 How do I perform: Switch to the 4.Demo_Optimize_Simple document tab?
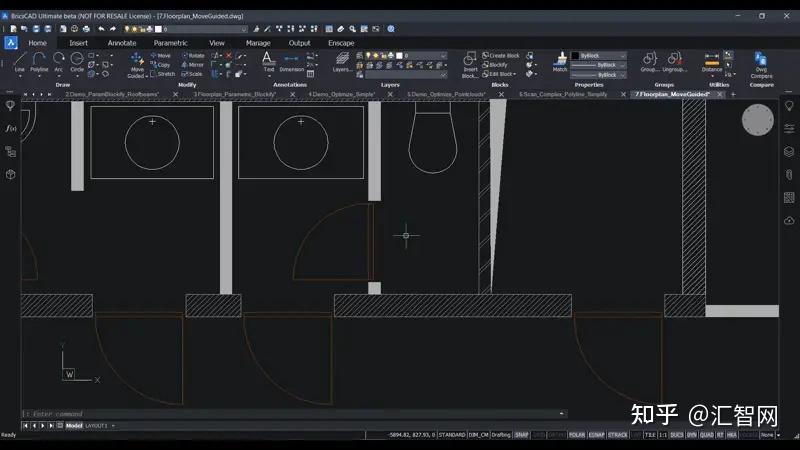[x=341, y=93]
